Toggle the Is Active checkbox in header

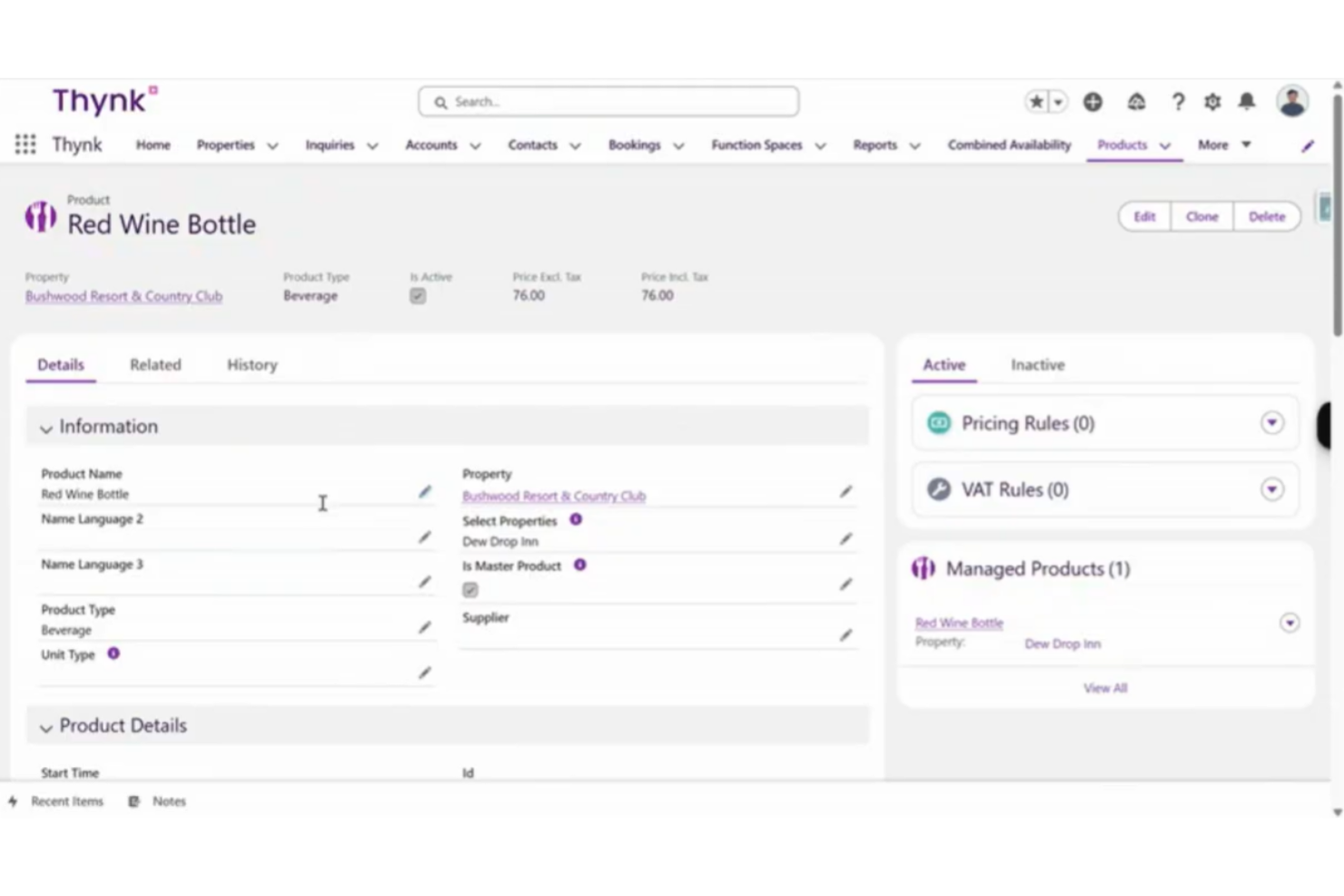pos(418,296)
